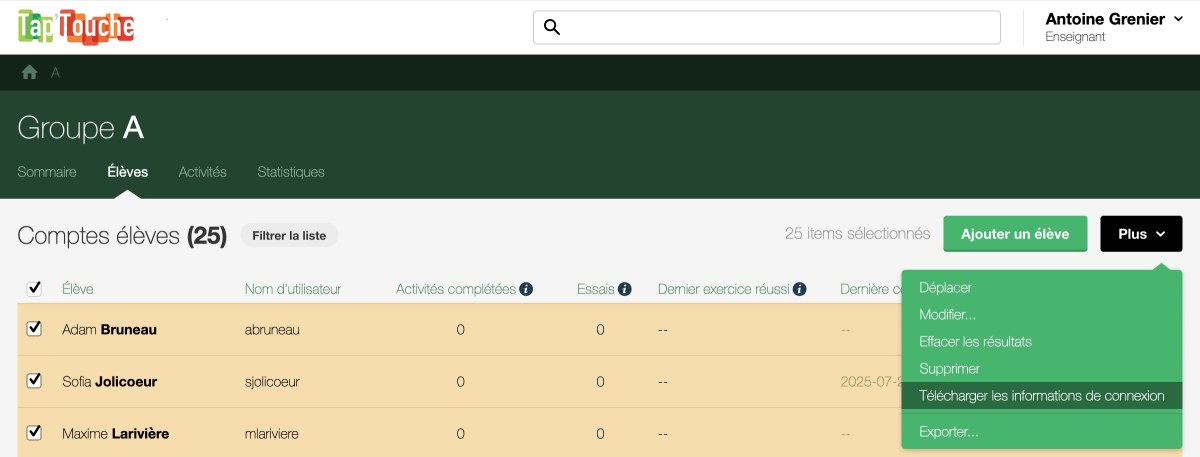Viewport: 1200px width, 457px height.
Task: Click the home icon in breadcrumb
Action: point(30,72)
